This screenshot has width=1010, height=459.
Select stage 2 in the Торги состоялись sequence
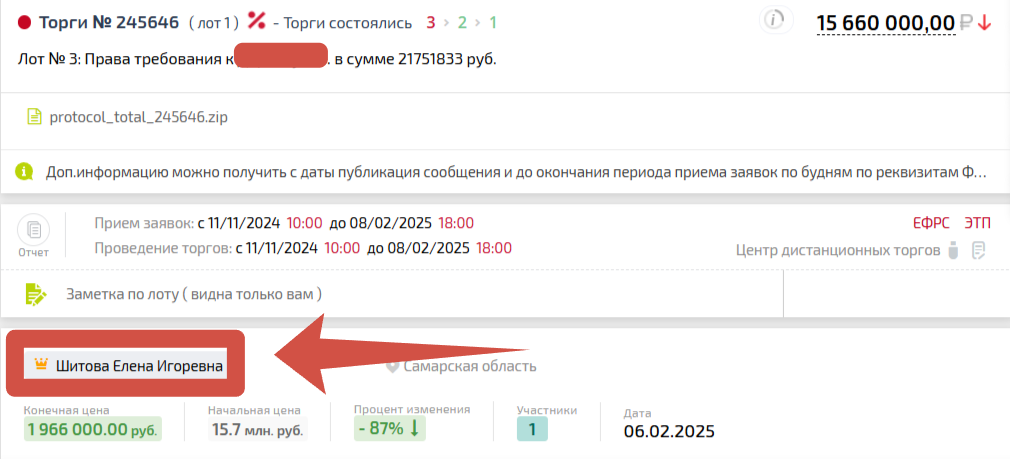[462, 23]
